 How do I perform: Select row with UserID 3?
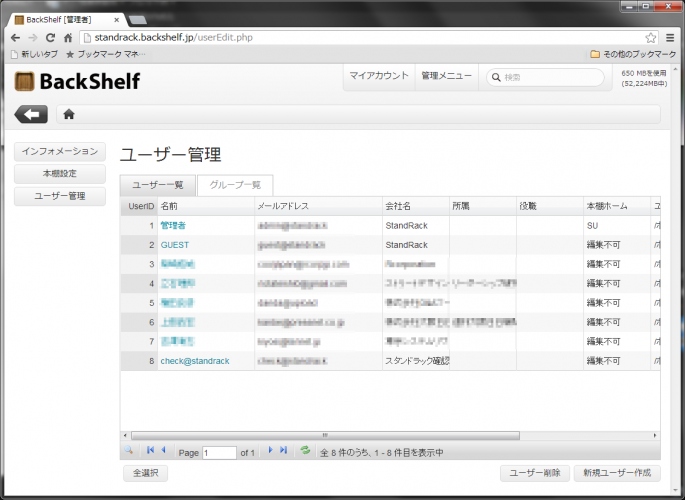tap(390, 264)
